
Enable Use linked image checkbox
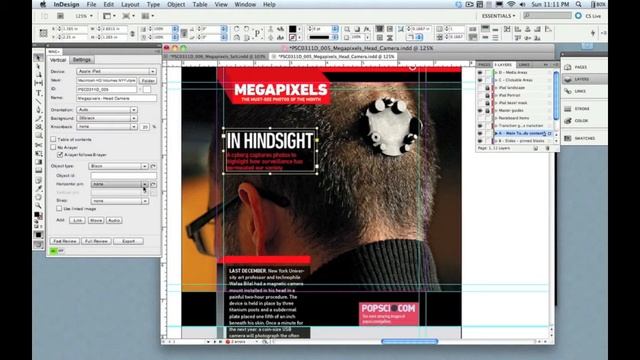point(59,209)
